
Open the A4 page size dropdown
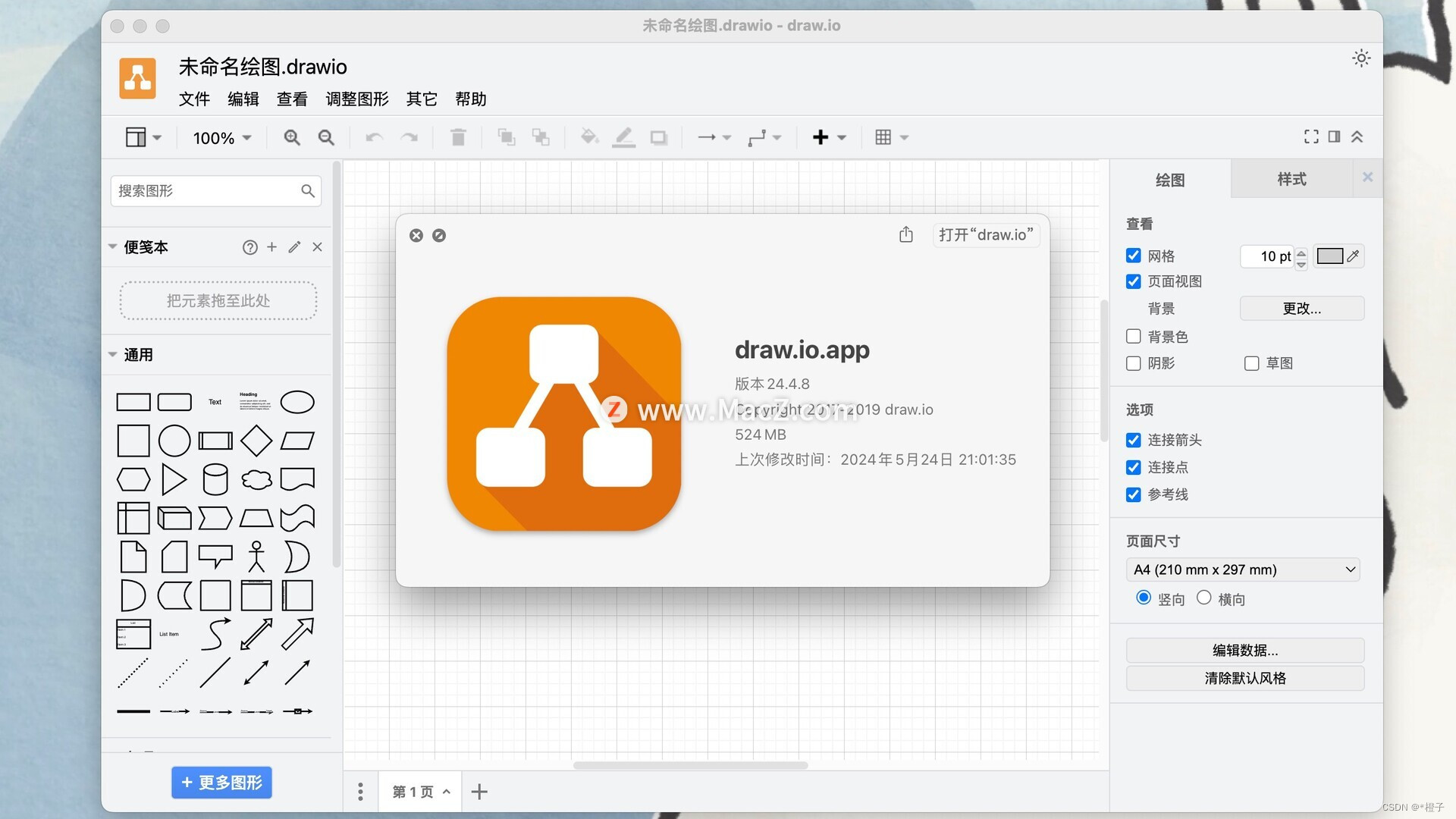1242,570
